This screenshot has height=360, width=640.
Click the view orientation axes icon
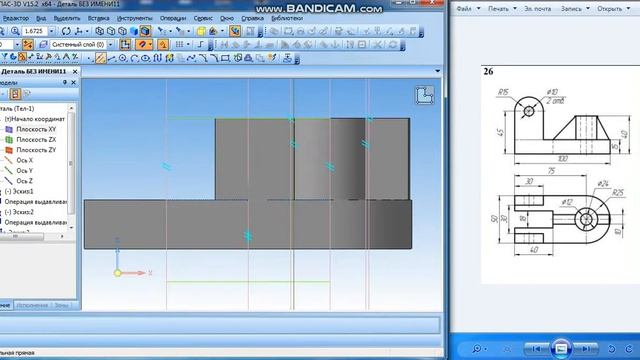point(78,31)
